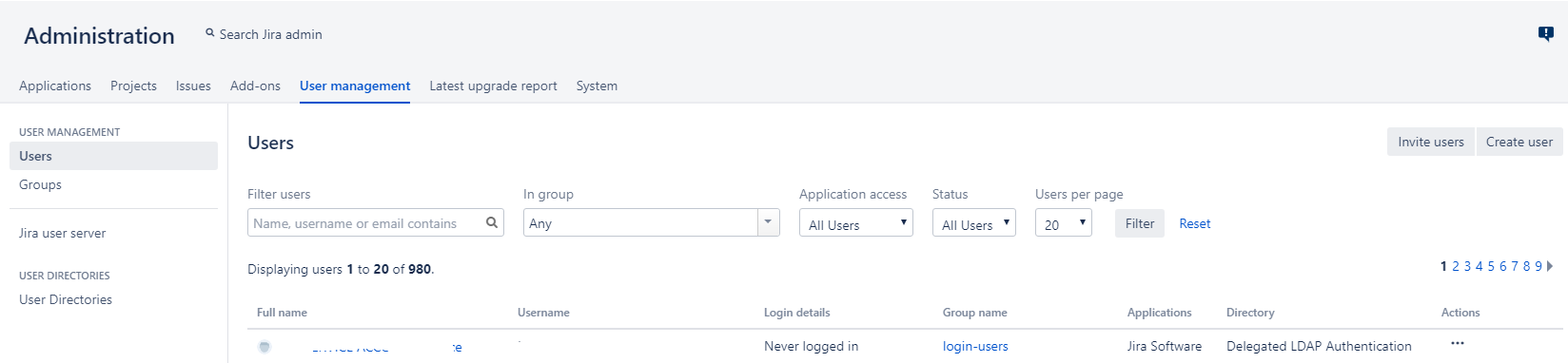Click the Reset link
Viewport: 1568px width, 363px height.
click(1195, 223)
